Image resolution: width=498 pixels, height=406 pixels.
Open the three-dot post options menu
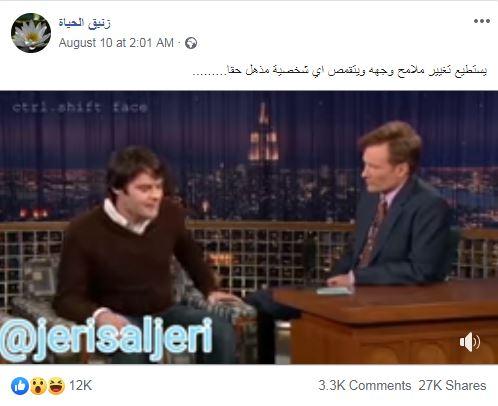[x=482, y=21]
